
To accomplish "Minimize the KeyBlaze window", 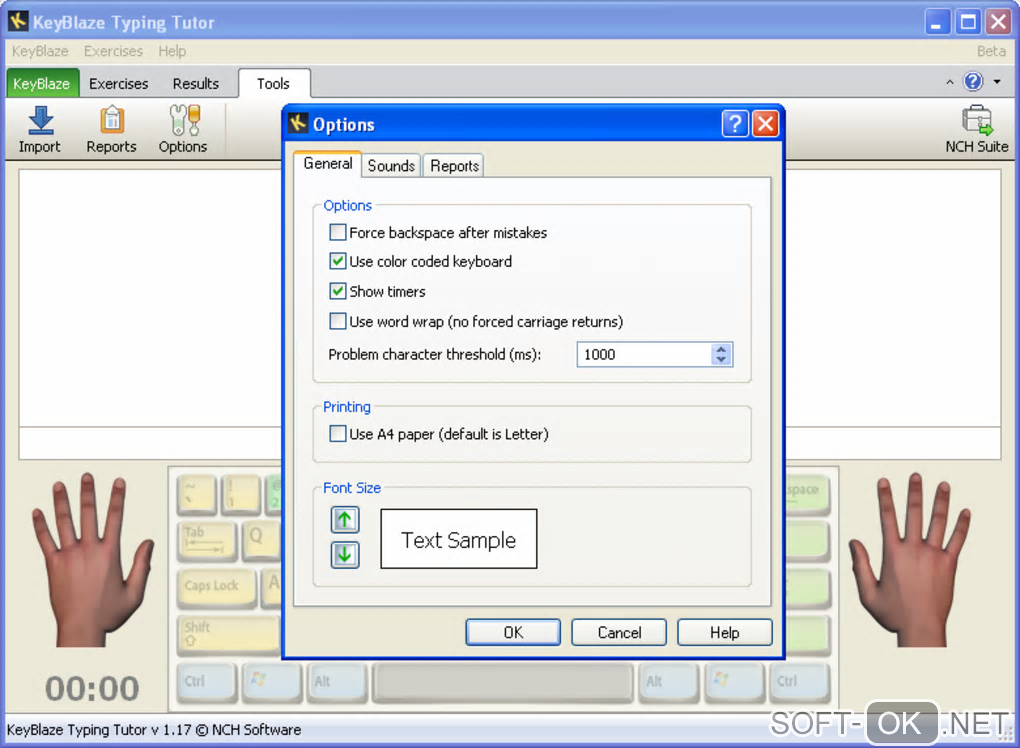I will click(x=937, y=21).
